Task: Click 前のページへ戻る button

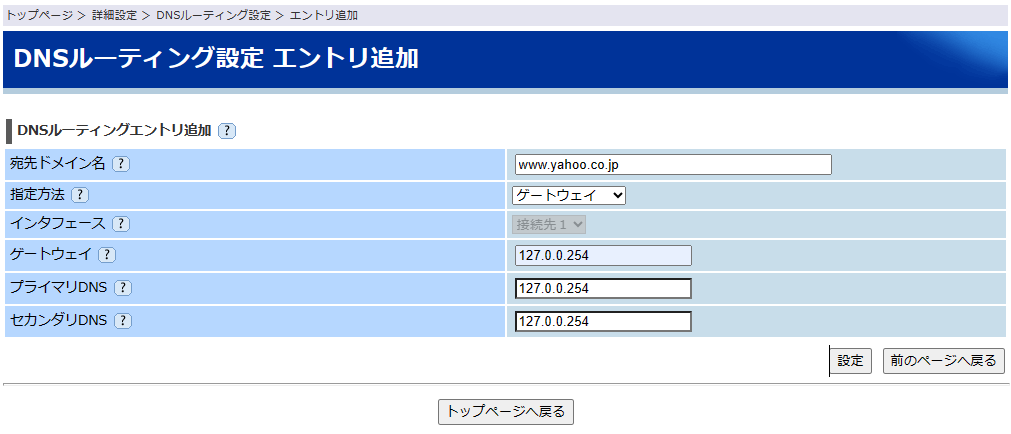Action: click(x=943, y=361)
